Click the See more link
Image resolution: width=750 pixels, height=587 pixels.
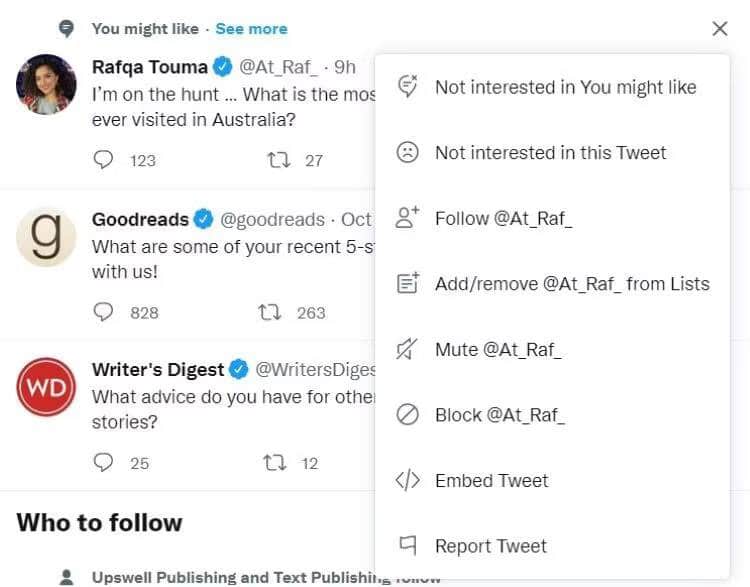pos(251,29)
